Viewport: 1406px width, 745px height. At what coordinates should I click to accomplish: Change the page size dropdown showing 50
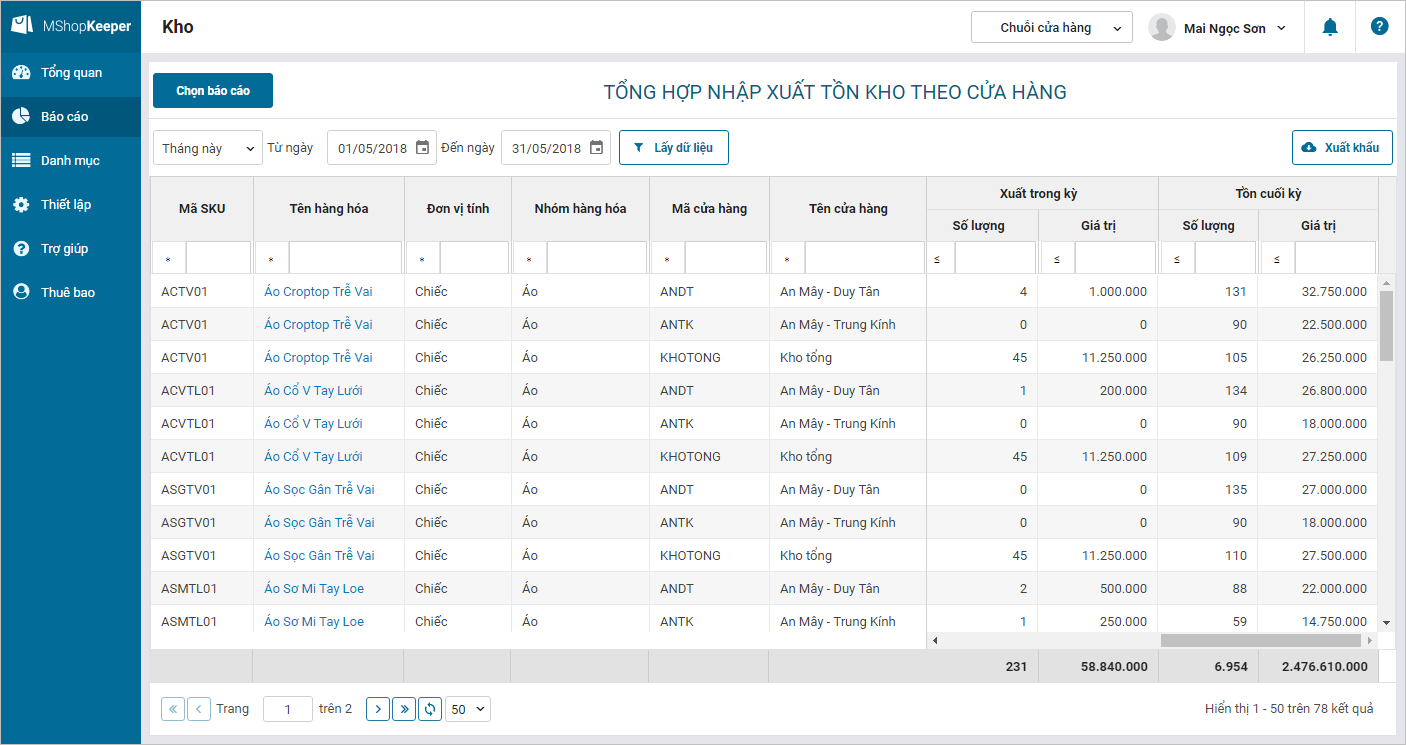click(468, 709)
